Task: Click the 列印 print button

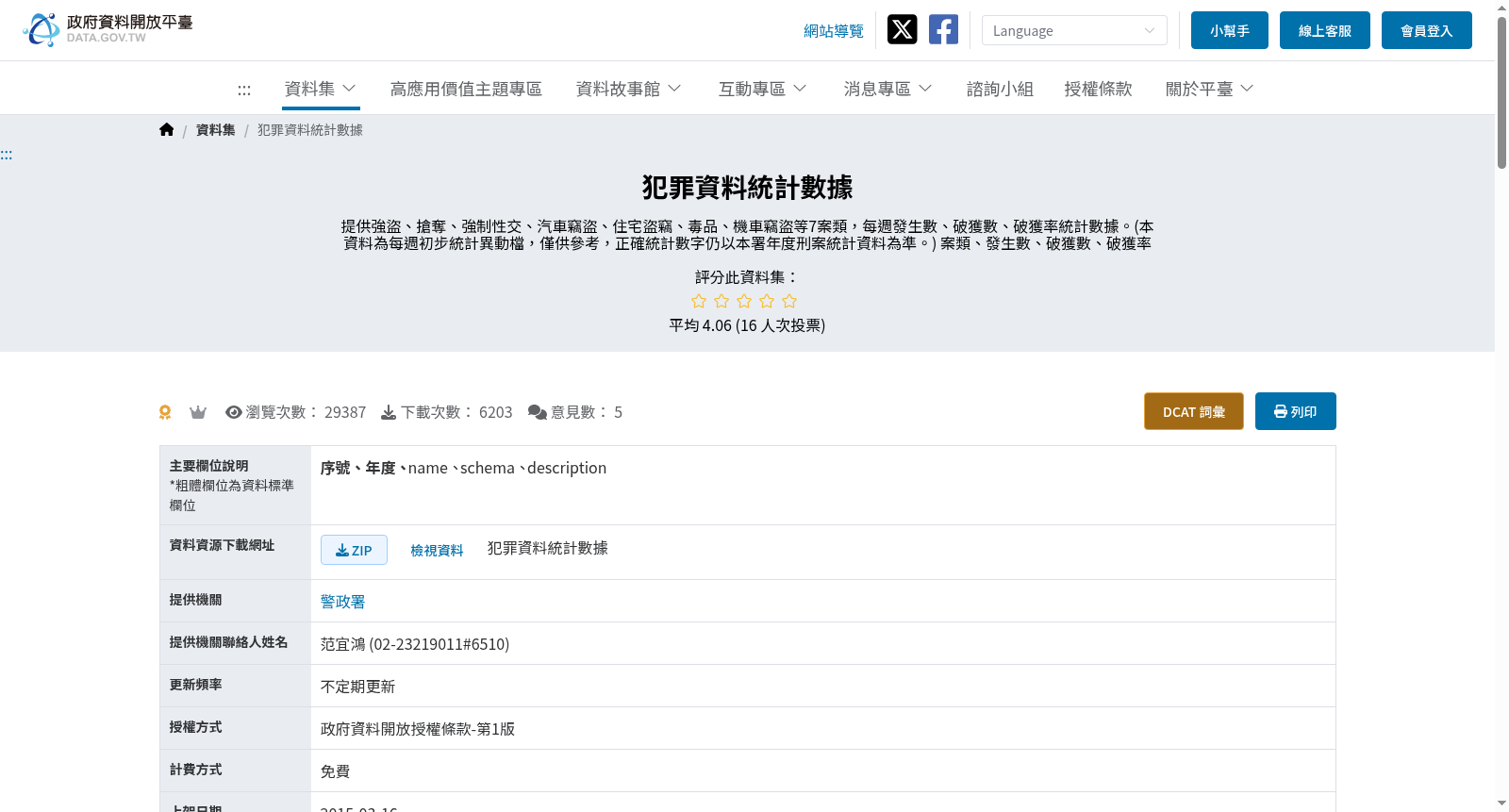Action: [1296, 411]
